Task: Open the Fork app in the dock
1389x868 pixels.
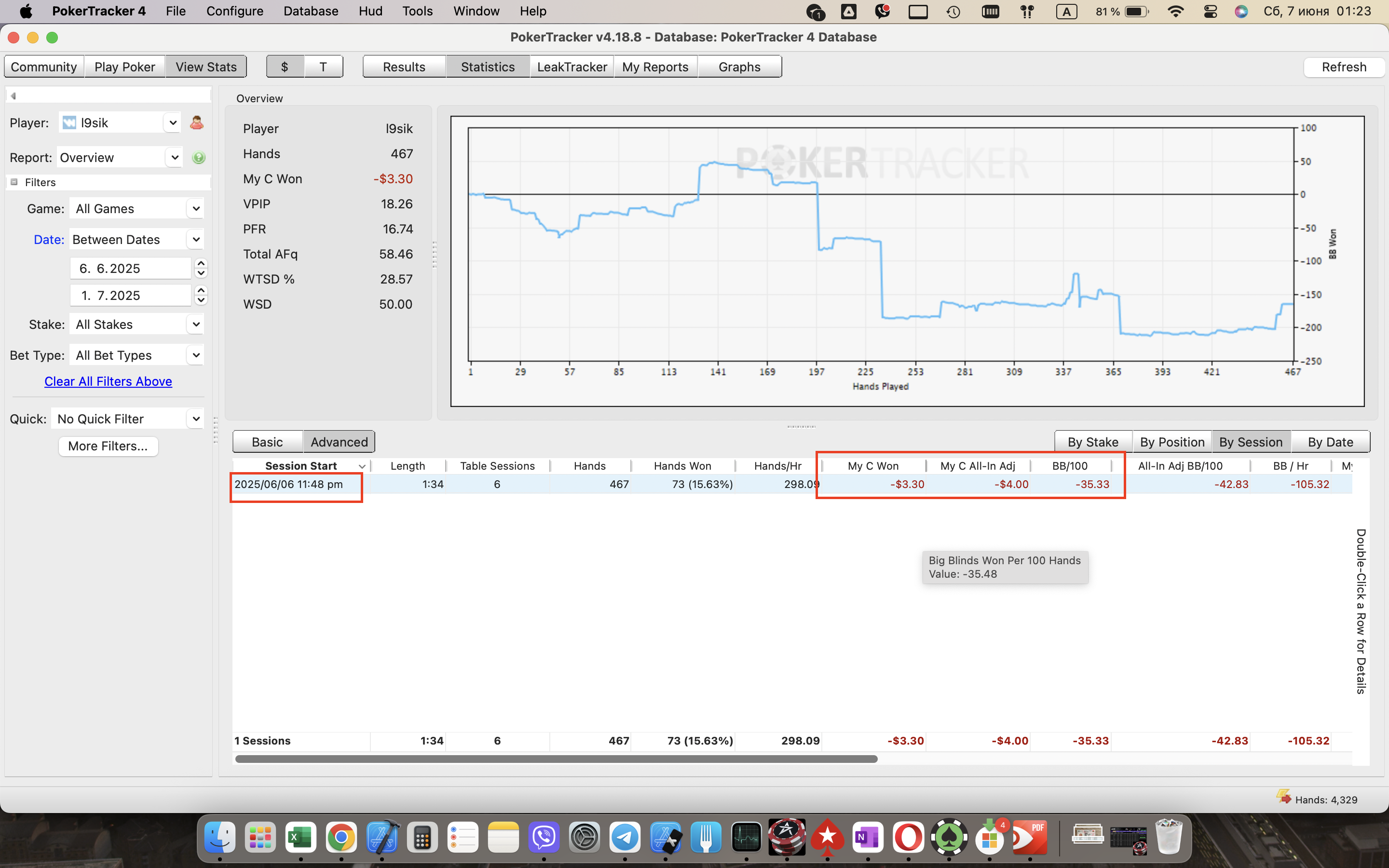Action: pyautogui.click(x=706, y=837)
